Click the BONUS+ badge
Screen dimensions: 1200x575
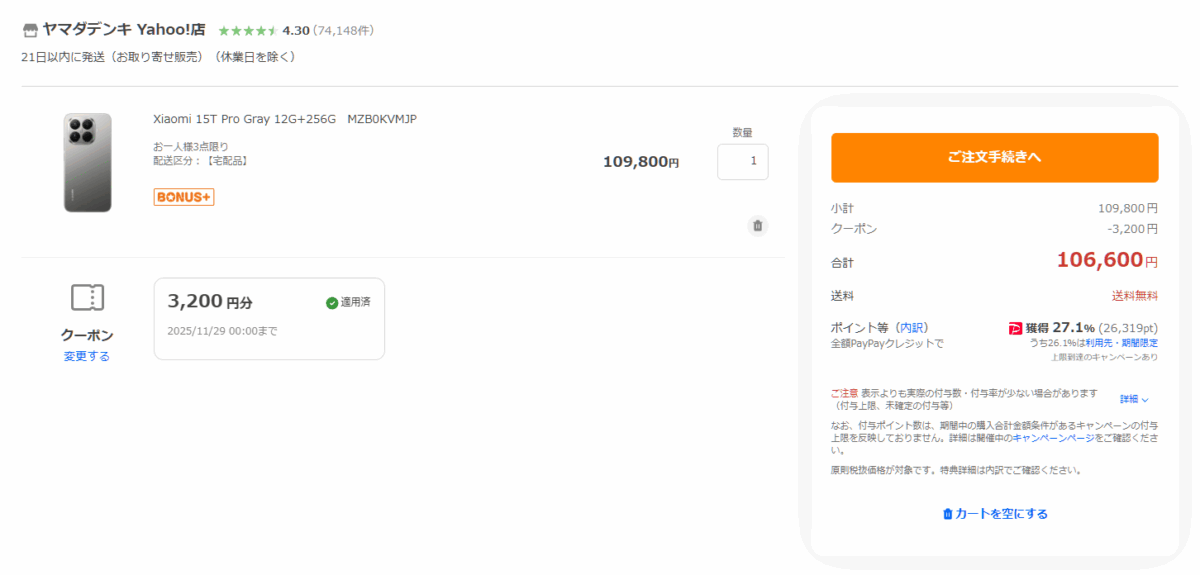184,197
